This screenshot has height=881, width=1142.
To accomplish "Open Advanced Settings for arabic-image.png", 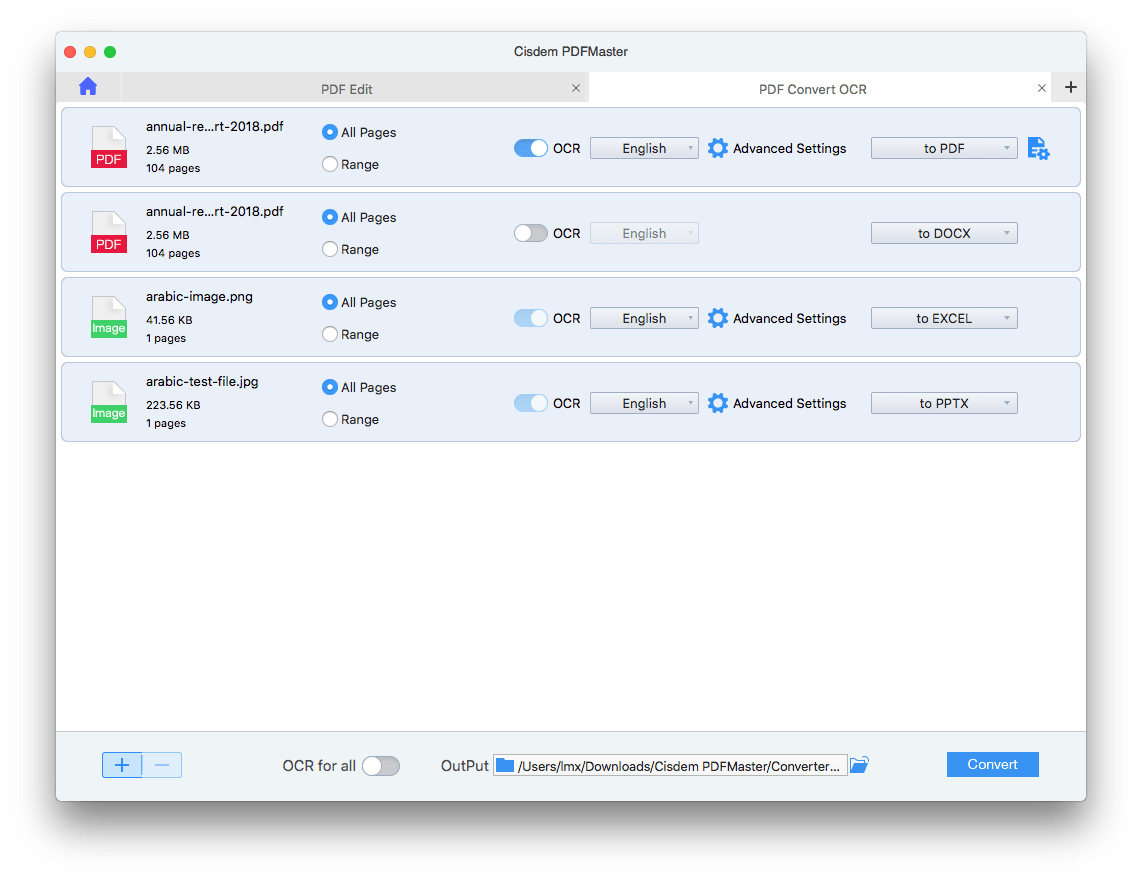I will point(789,318).
